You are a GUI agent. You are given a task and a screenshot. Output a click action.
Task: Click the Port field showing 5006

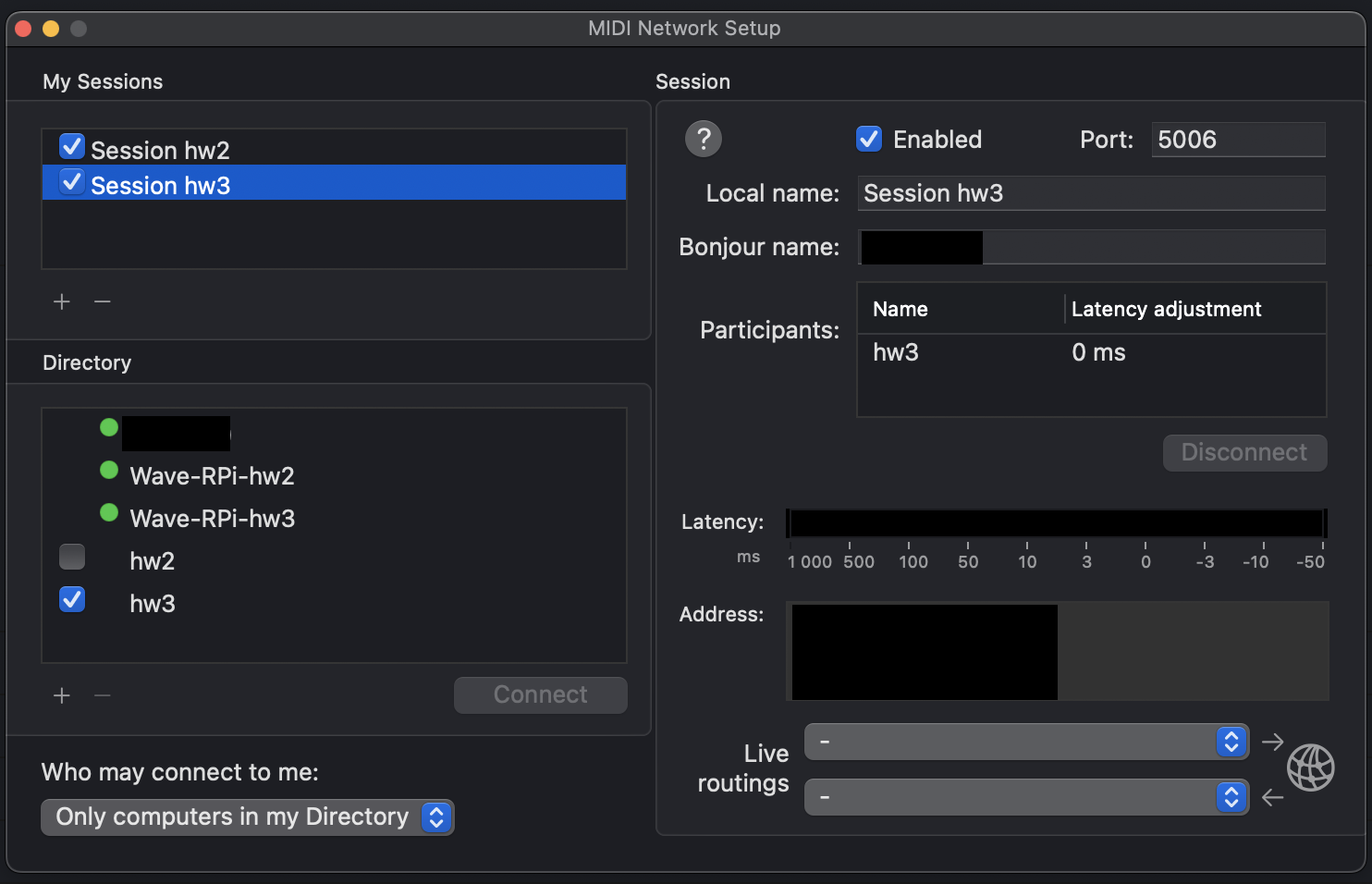(x=1239, y=140)
